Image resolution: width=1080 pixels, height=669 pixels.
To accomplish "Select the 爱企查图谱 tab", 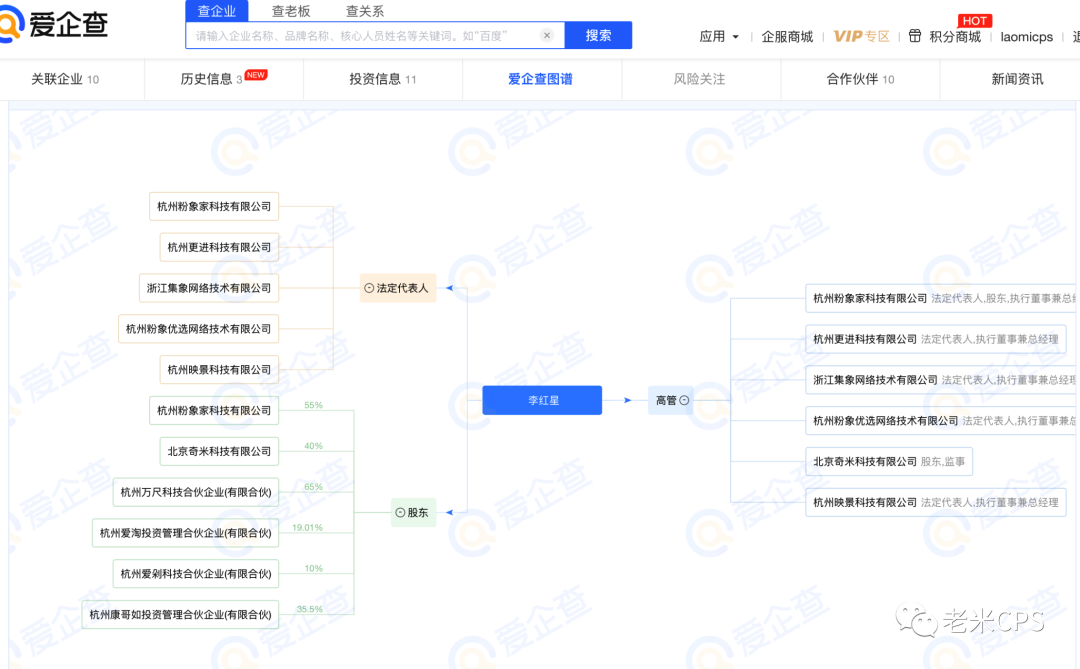I will point(541,79).
